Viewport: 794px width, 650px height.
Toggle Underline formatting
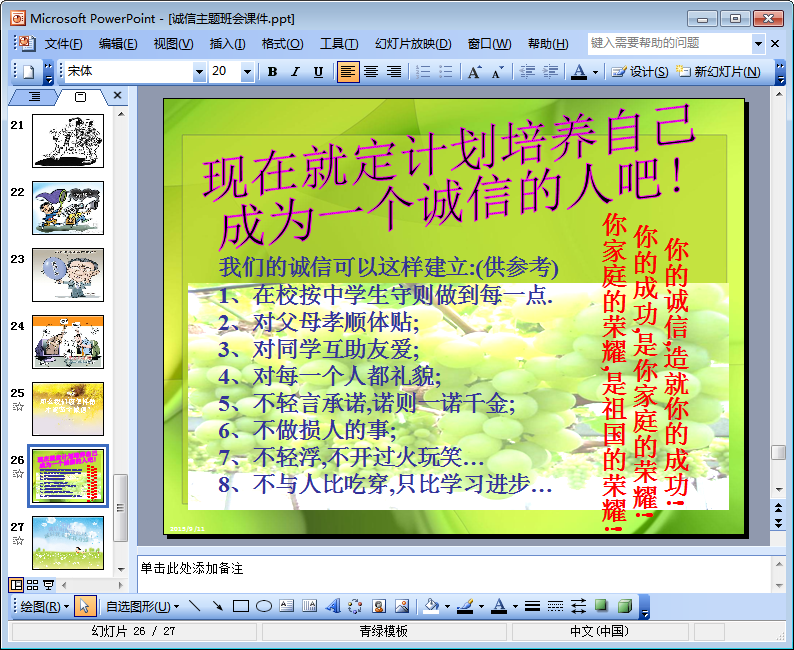318,72
